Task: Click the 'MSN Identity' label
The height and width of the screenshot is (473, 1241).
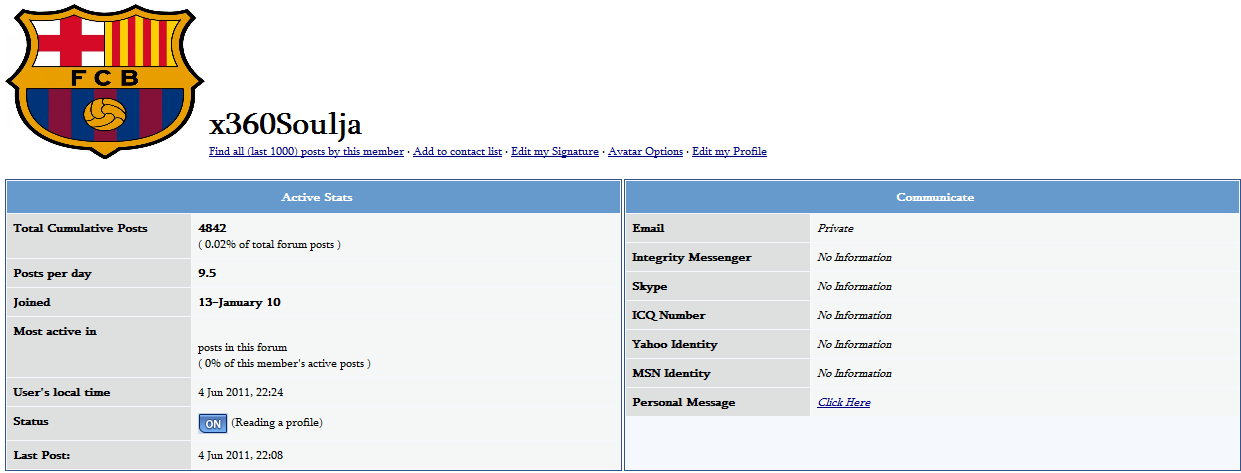Action: [x=671, y=373]
